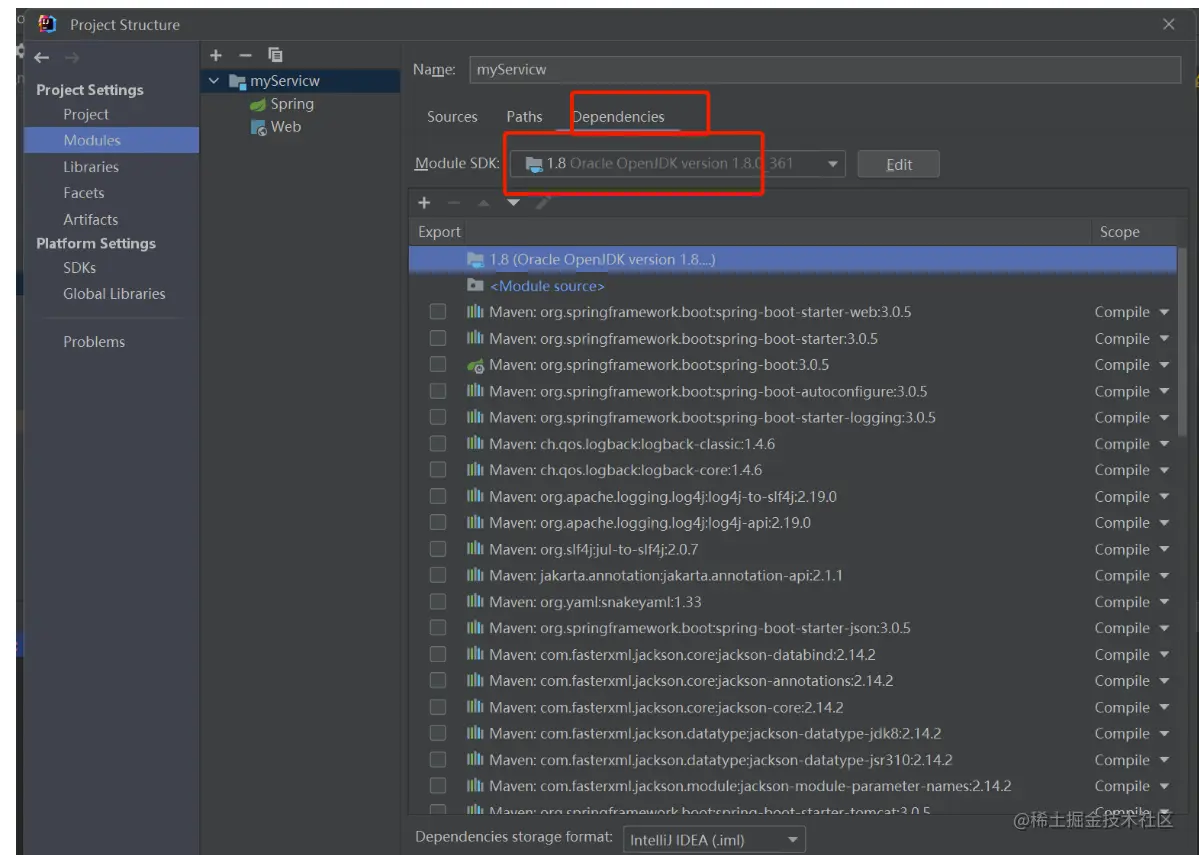Open Artifacts in Project Settings
The width and height of the screenshot is (1199, 855).
coord(90,219)
